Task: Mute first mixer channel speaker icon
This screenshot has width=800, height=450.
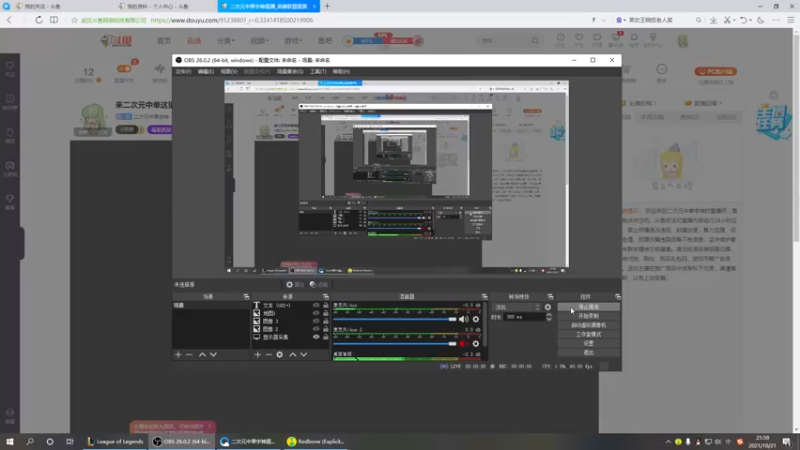Action: (x=463, y=319)
